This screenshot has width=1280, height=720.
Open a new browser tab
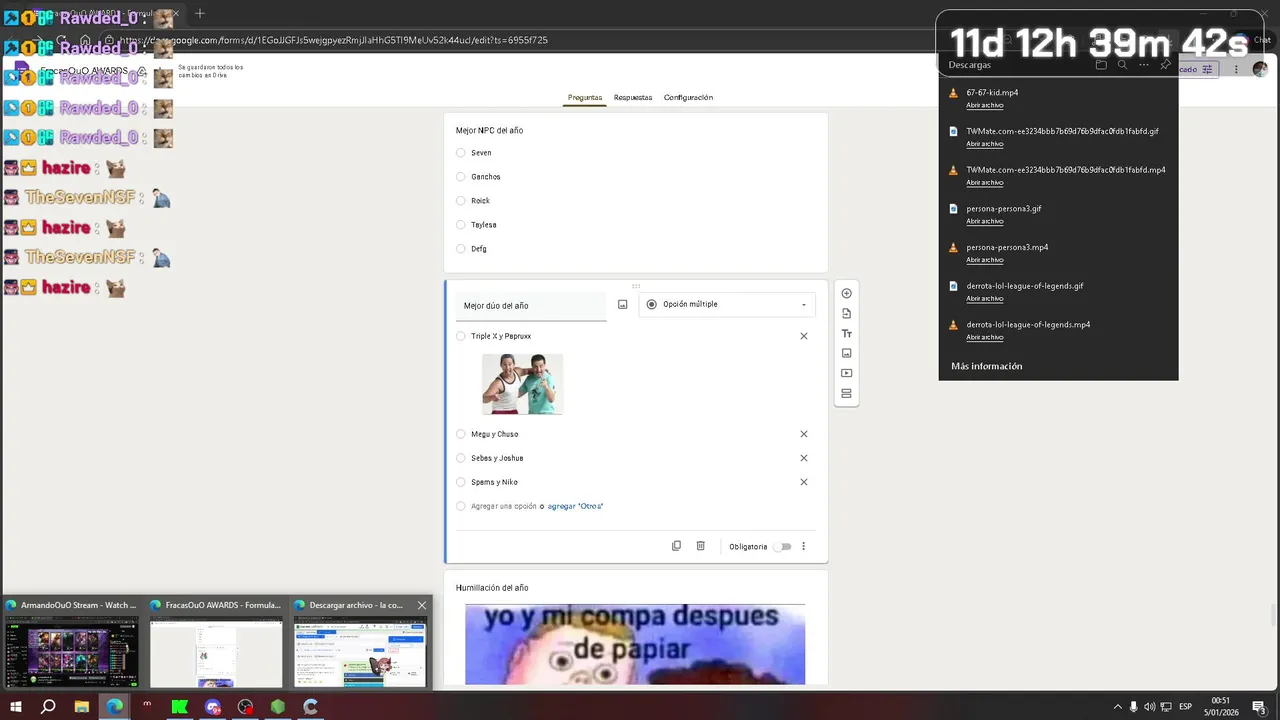pos(200,13)
